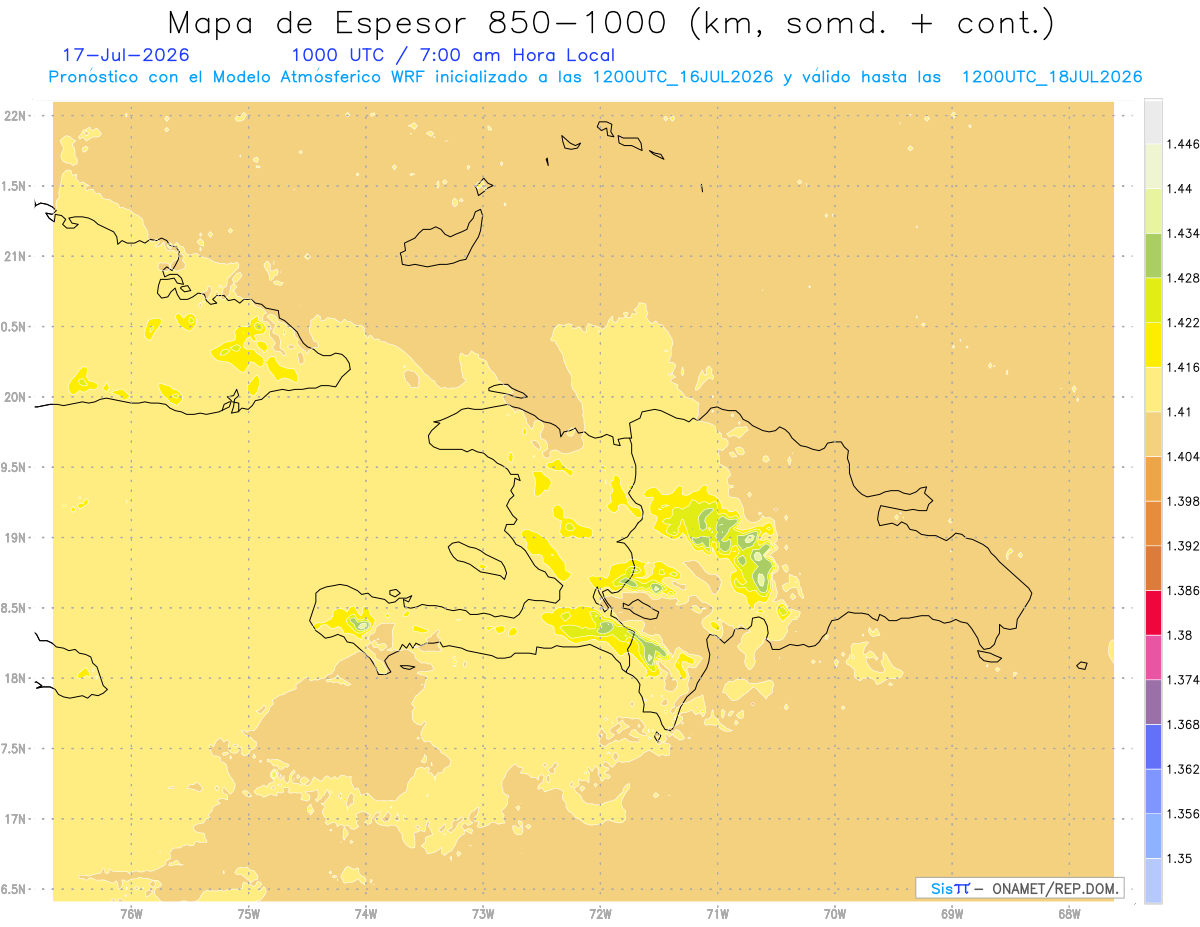Click the '1.356' legend value label
The height and width of the screenshot is (927, 1200).
(1183, 814)
